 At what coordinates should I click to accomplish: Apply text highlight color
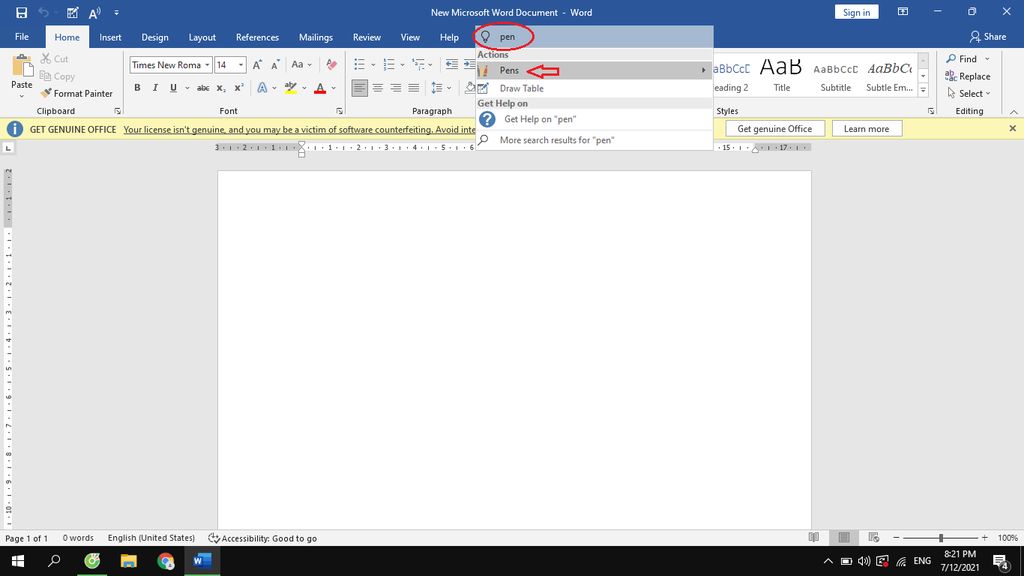pyautogui.click(x=291, y=88)
